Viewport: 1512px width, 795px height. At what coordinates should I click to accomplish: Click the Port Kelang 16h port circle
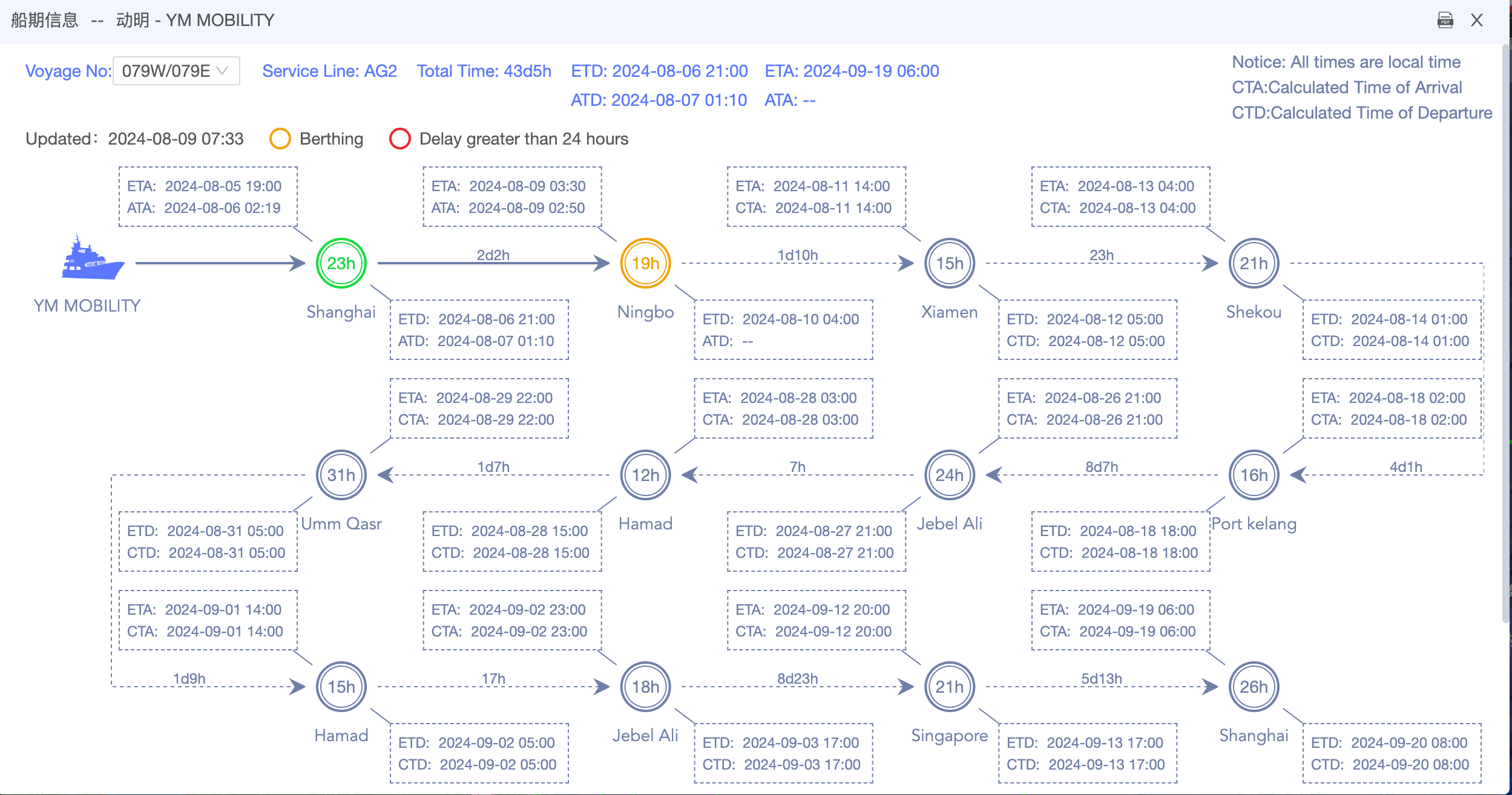click(x=1254, y=475)
